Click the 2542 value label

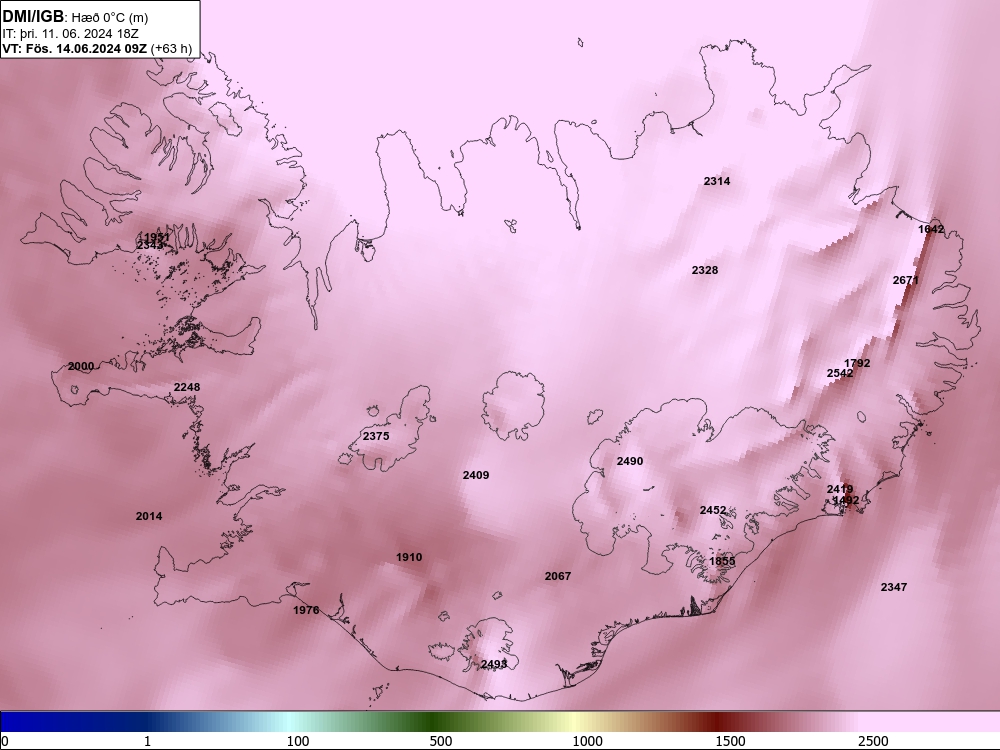[x=840, y=373]
